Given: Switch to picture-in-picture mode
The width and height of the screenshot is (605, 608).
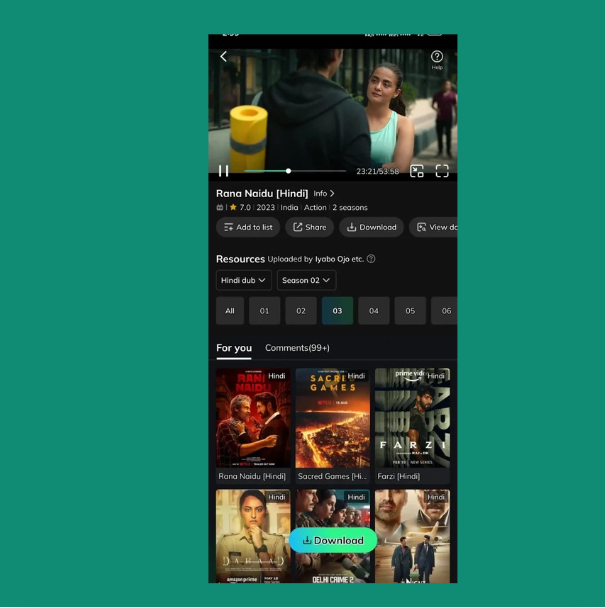Looking at the screenshot, I should [x=417, y=171].
